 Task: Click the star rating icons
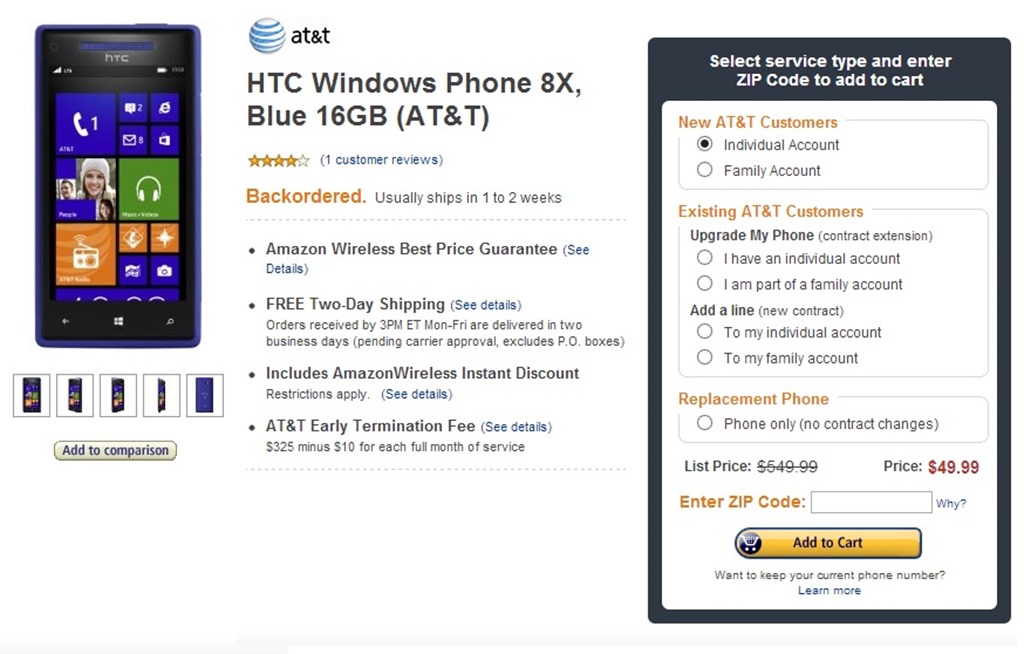278,160
